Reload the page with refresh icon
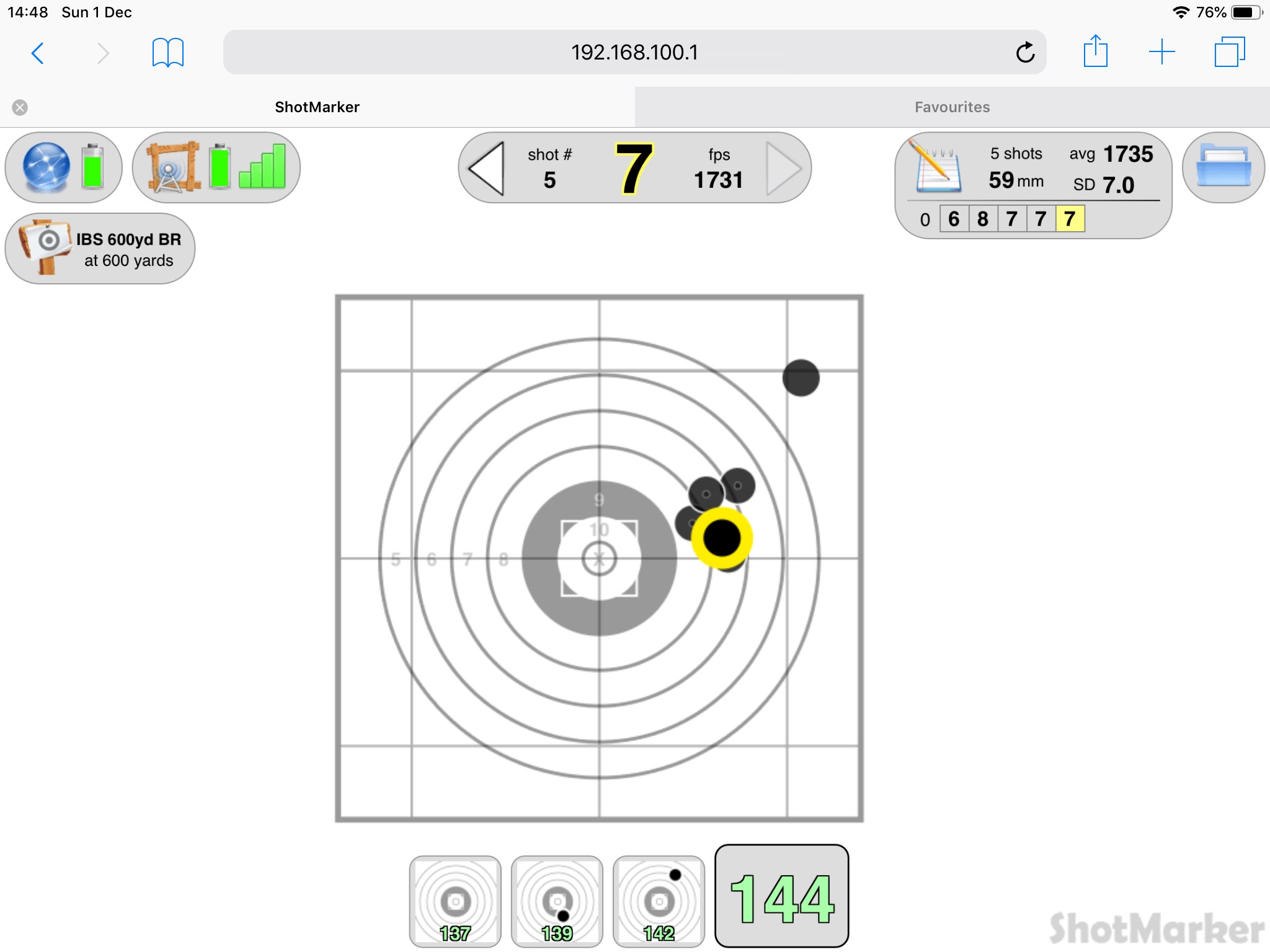Viewport: 1270px width, 952px height. pyautogui.click(x=1025, y=53)
